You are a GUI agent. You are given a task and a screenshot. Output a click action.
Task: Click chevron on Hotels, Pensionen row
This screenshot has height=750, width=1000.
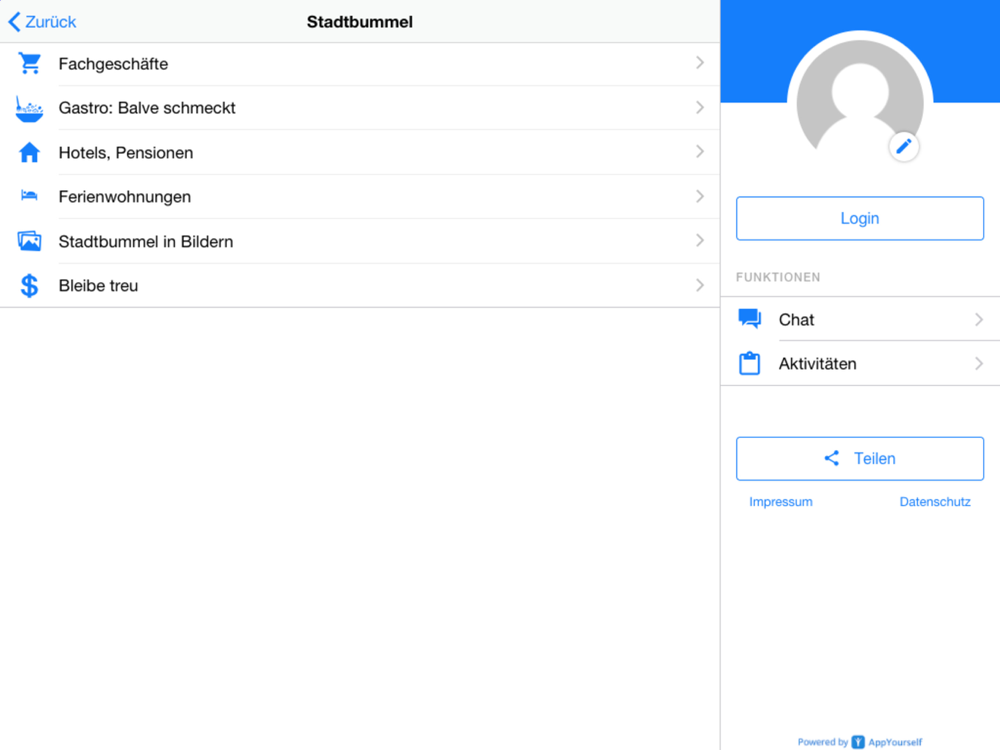tap(700, 151)
